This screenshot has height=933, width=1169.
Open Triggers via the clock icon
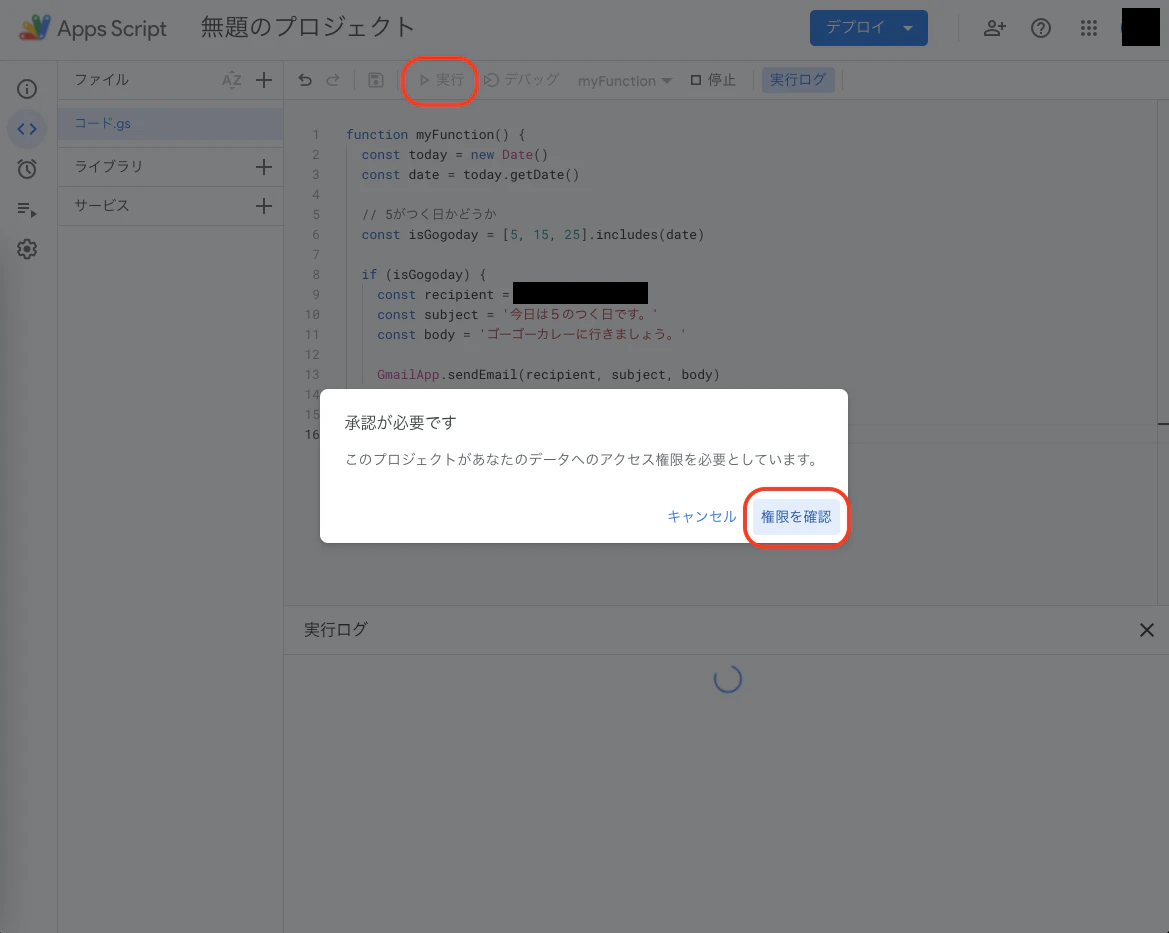click(27, 168)
